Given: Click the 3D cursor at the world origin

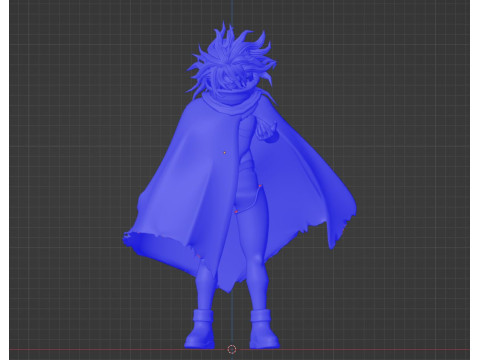Looking at the screenshot, I should (x=232, y=349).
